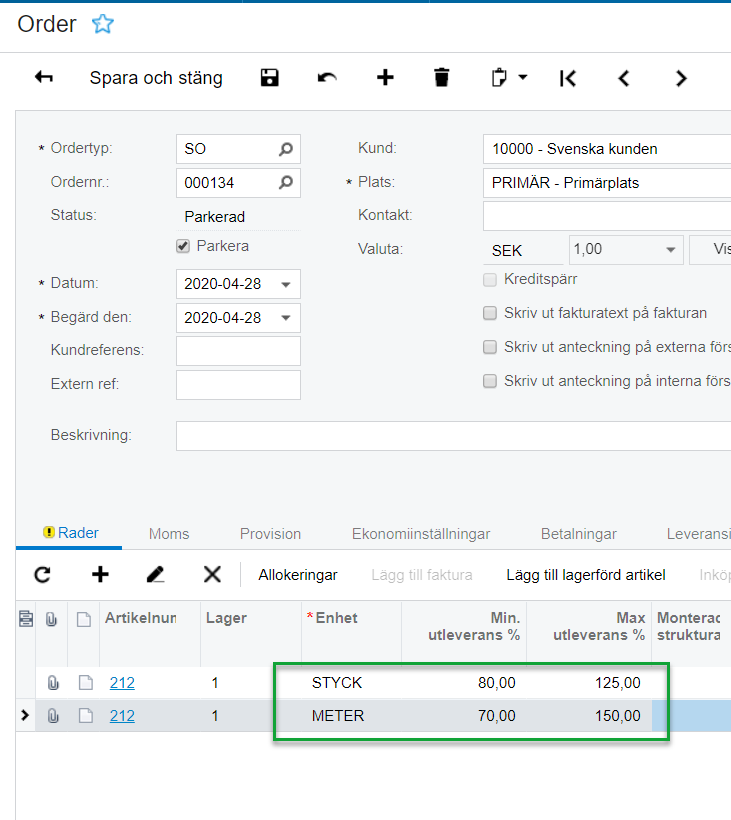Delete order using the trash icon

click(442, 78)
